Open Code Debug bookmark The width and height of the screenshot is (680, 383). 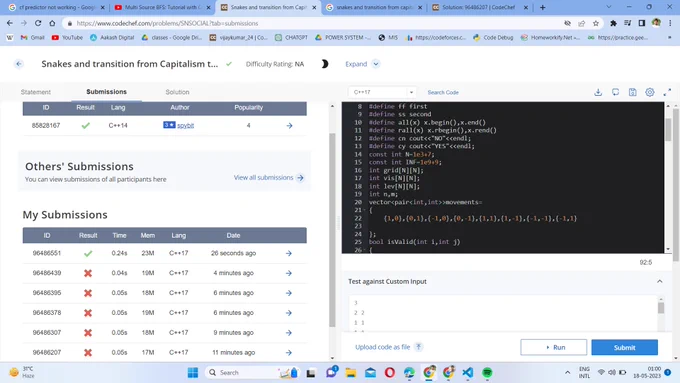click(493, 38)
